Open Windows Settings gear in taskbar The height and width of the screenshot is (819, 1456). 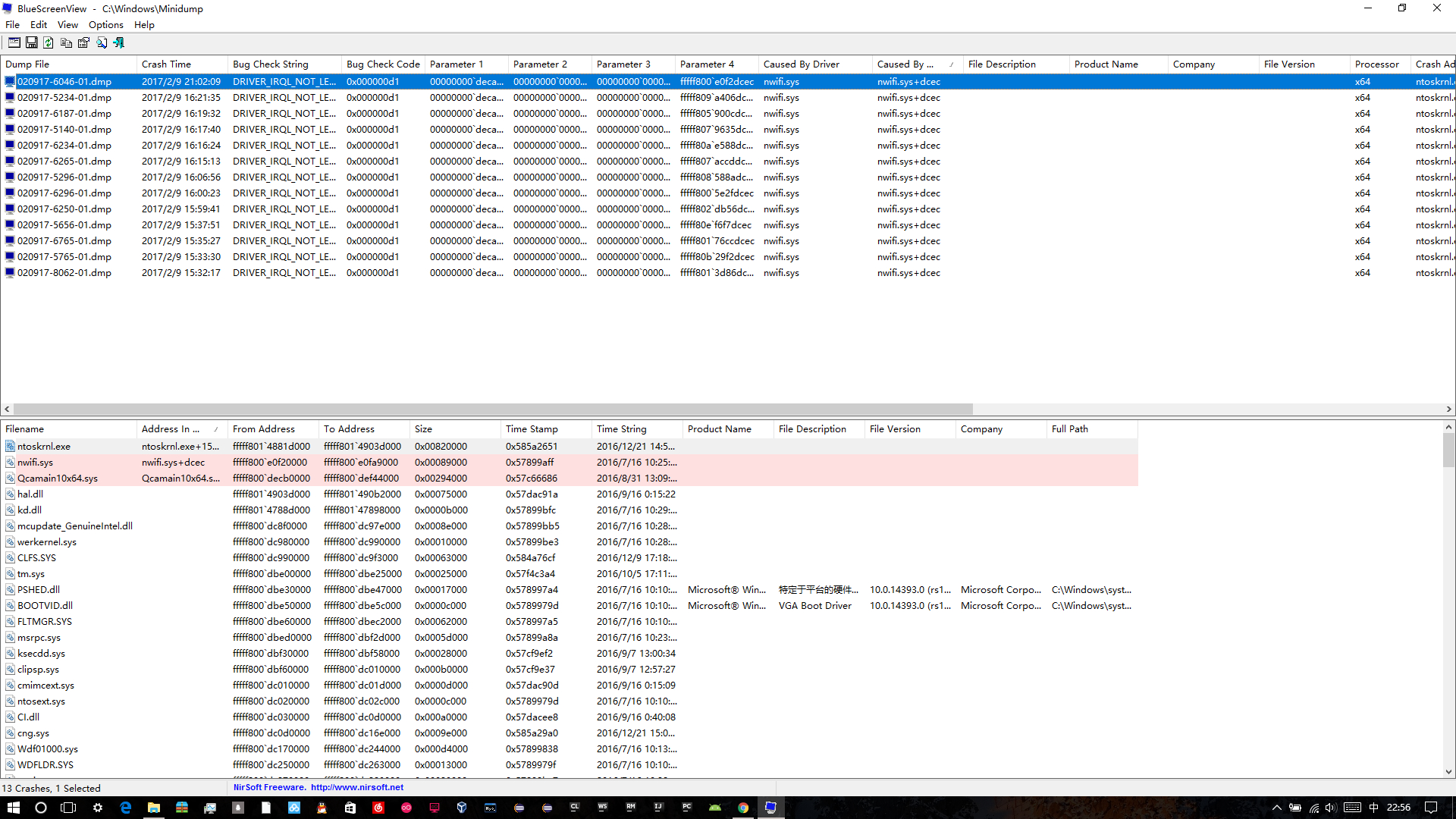click(98, 808)
